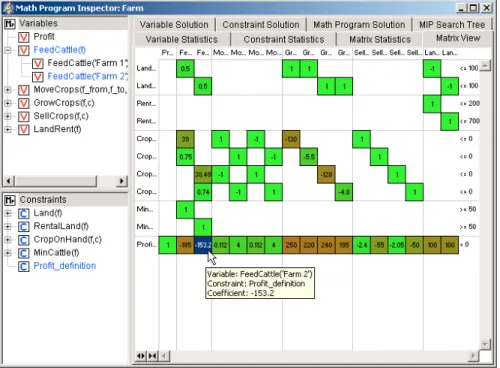Expand the GrowCrops(f,c) variable node
Image resolution: width=500 pixels, height=368 pixels.
8,103
